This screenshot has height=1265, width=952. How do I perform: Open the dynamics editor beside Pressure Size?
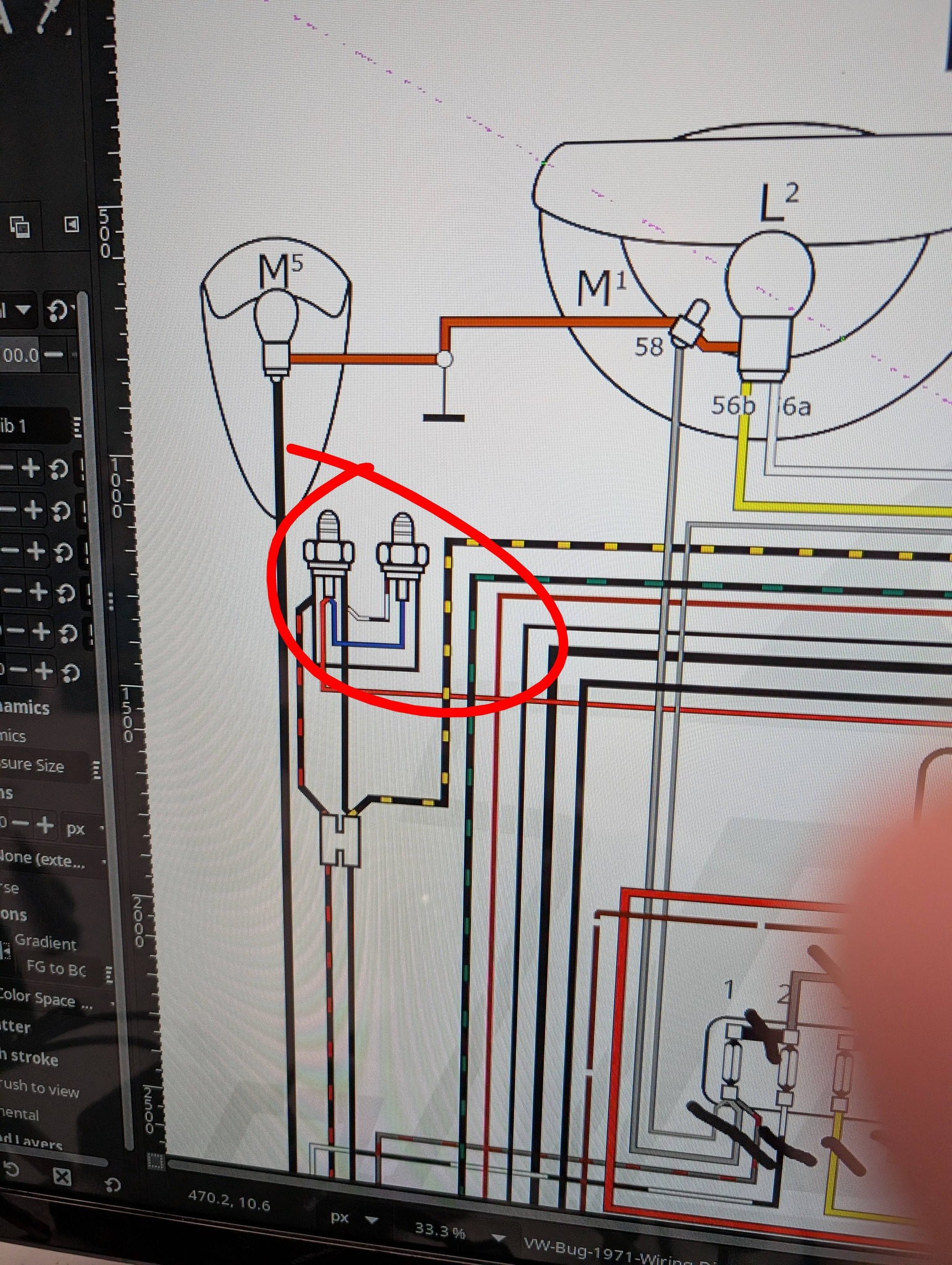pyautogui.click(x=96, y=769)
